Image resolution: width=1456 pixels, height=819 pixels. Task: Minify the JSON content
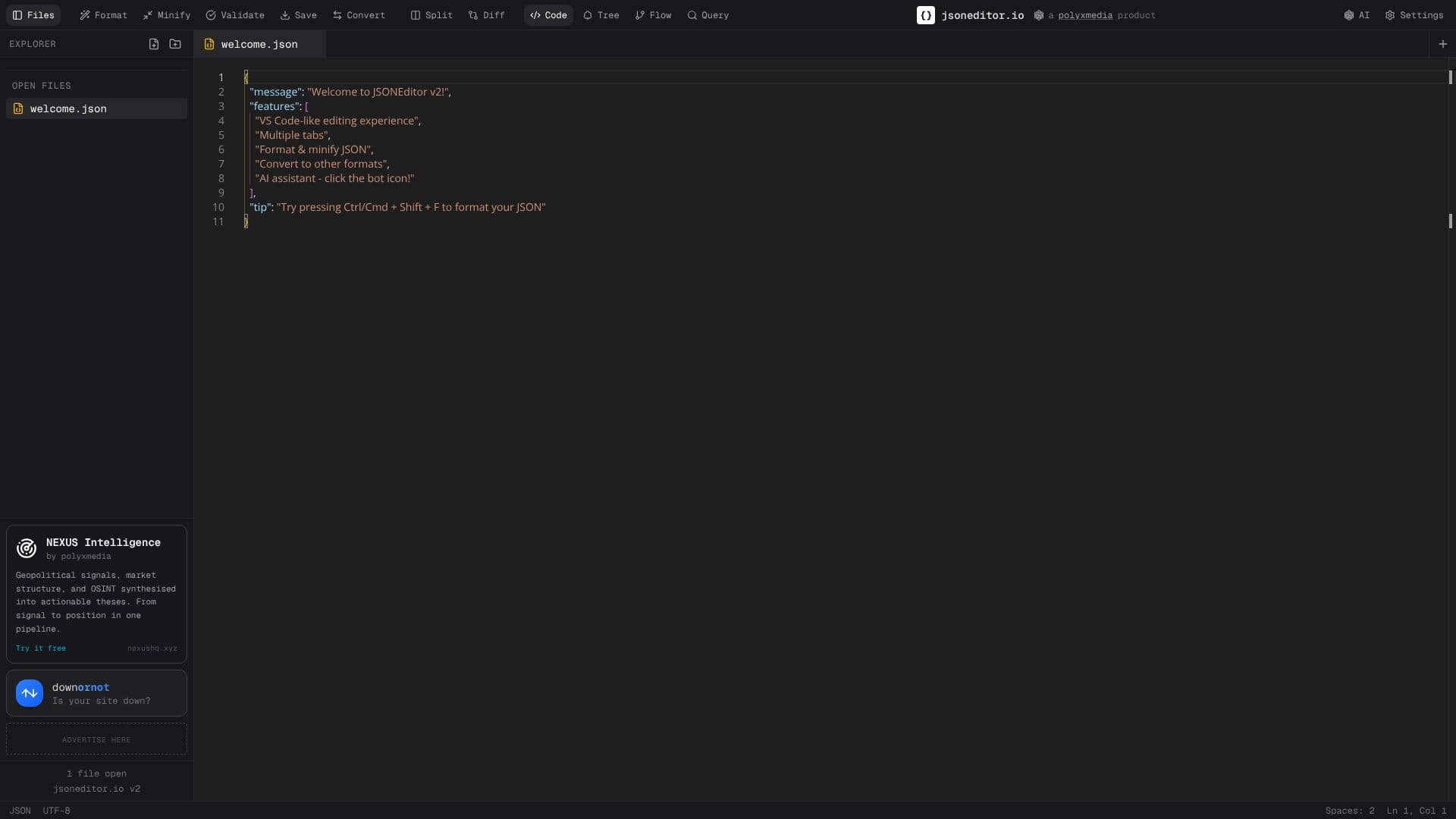(x=167, y=15)
